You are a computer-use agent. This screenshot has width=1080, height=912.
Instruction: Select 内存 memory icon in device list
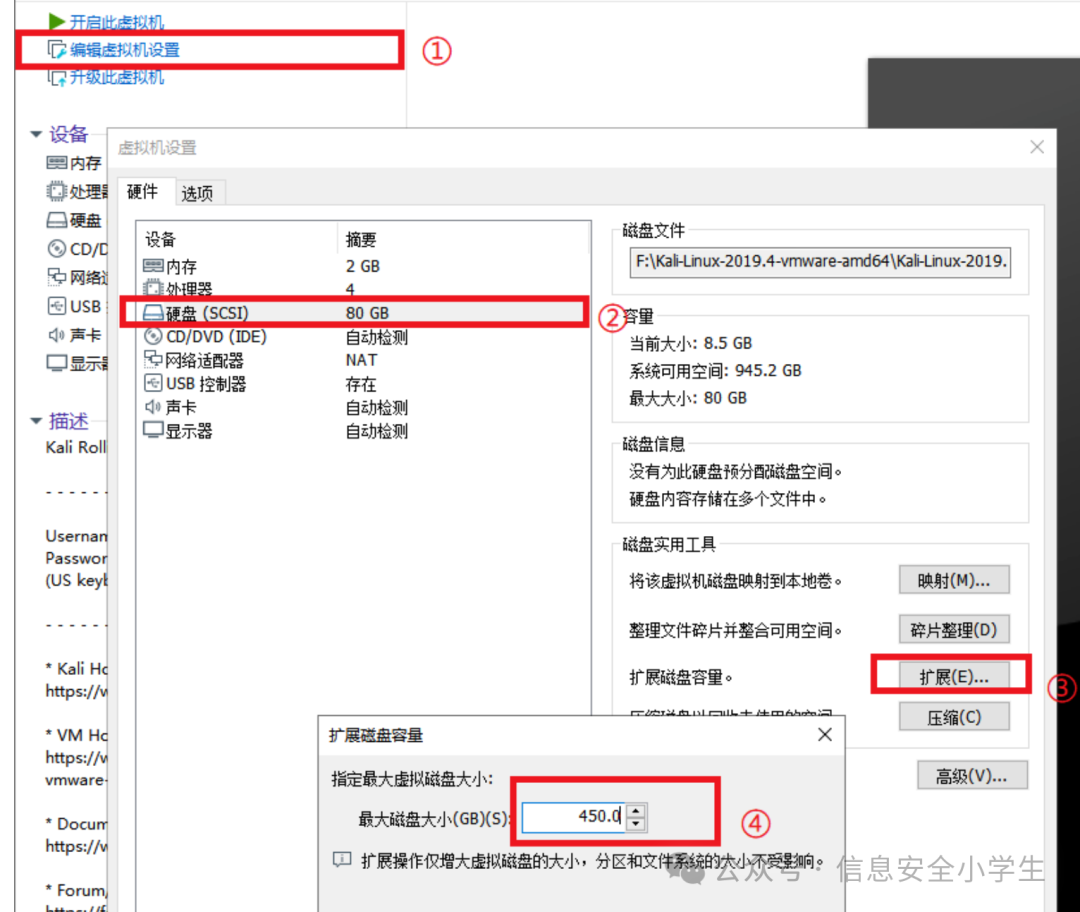tap(154, 267)
